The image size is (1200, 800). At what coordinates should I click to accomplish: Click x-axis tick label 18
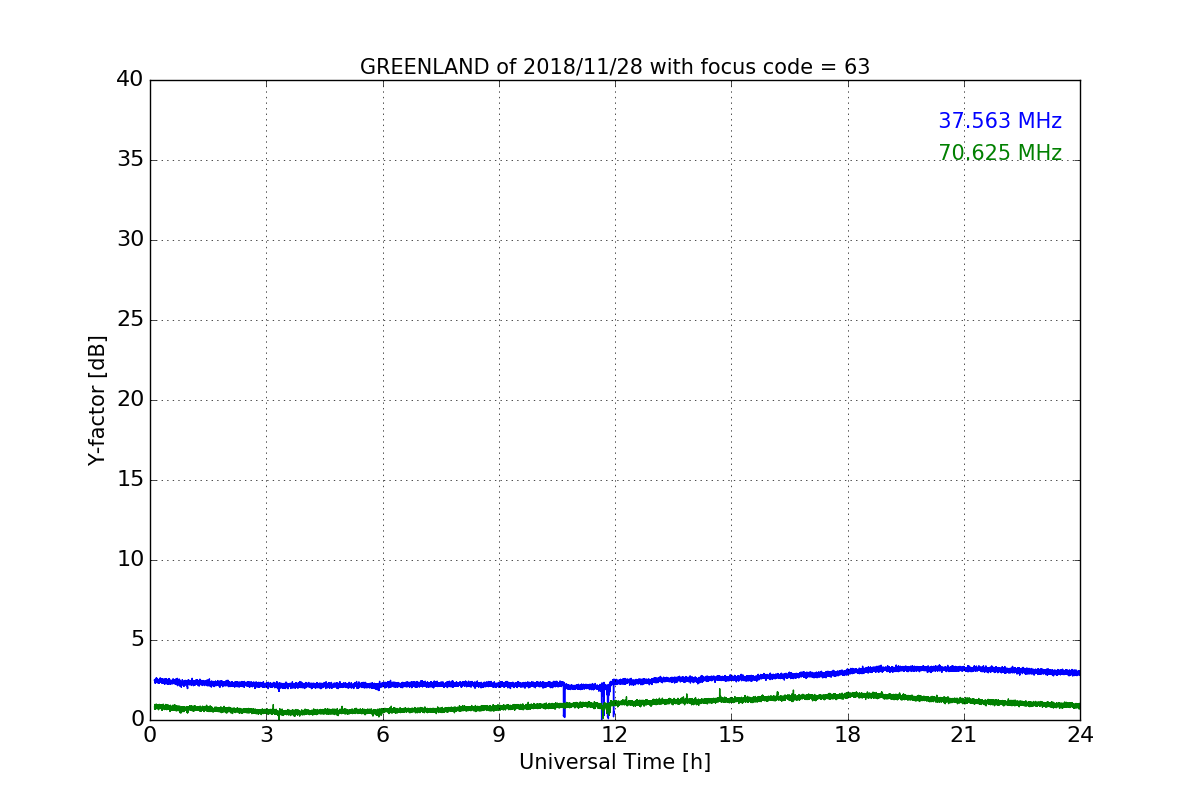[848, 734]
